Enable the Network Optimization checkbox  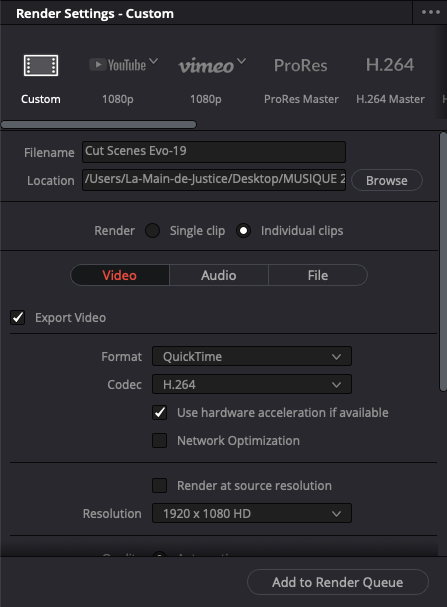coord(159,441)
